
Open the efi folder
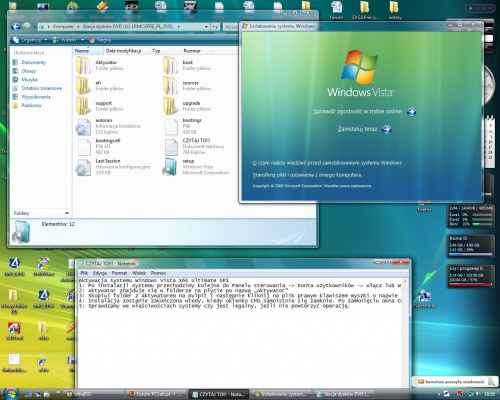coord(100,85)
